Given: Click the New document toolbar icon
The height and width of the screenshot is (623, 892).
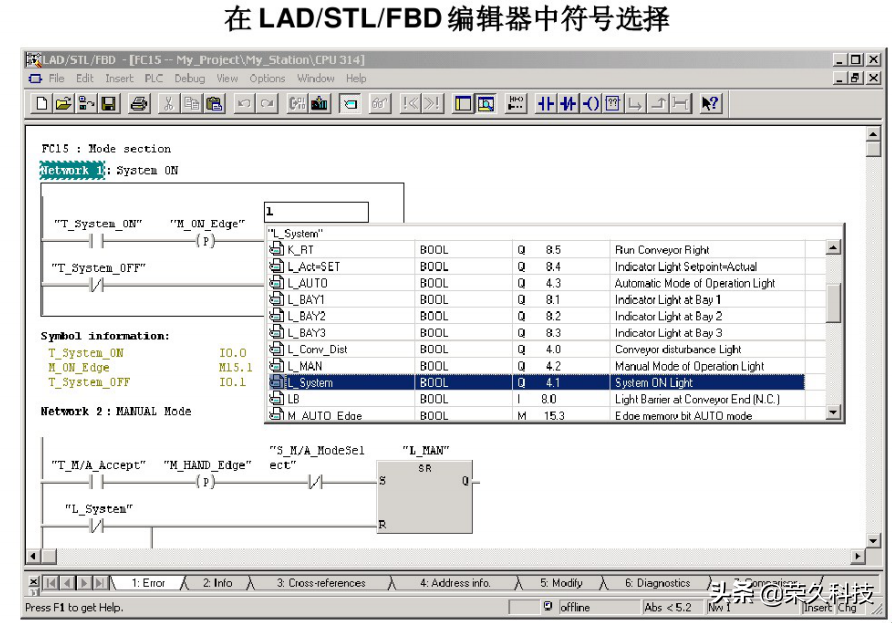Looking at the screenshot, I should pyautogui.click(x=42, y=104).
